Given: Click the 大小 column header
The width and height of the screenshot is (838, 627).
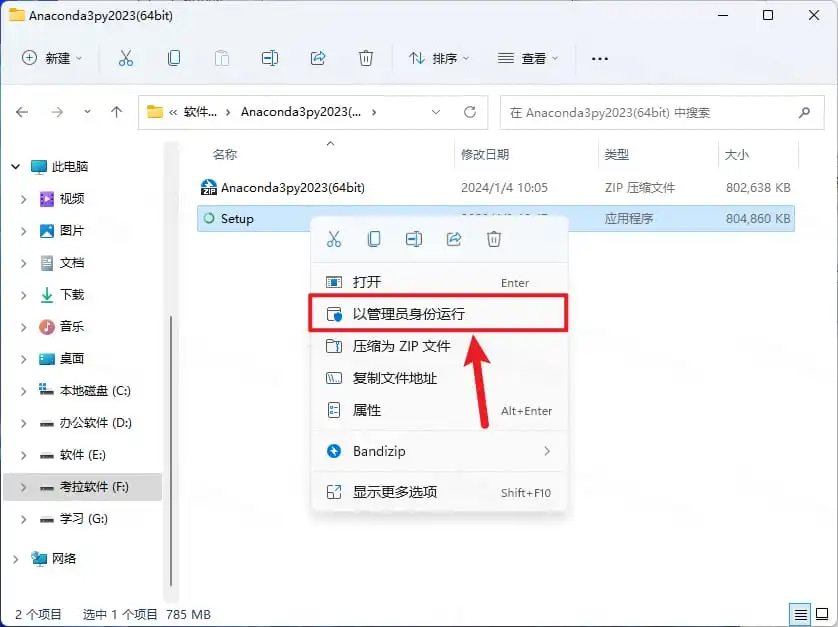Looking at the screenshot, I should click(736, 155).
